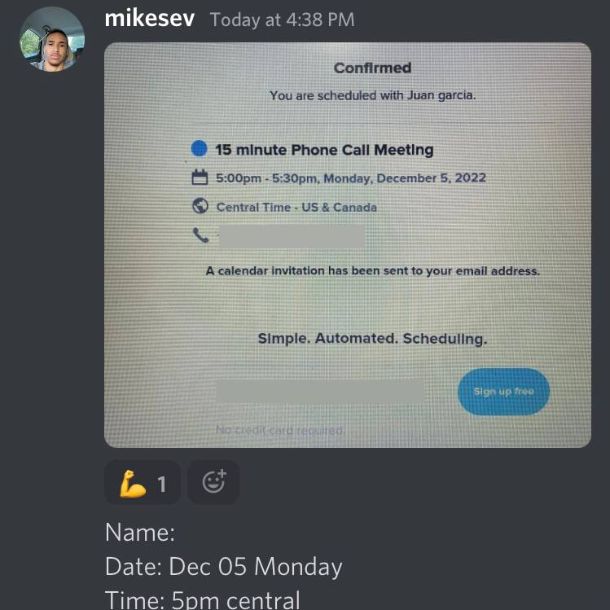
Task: Click the redacted phone number box
Action: tap(292, 236)
